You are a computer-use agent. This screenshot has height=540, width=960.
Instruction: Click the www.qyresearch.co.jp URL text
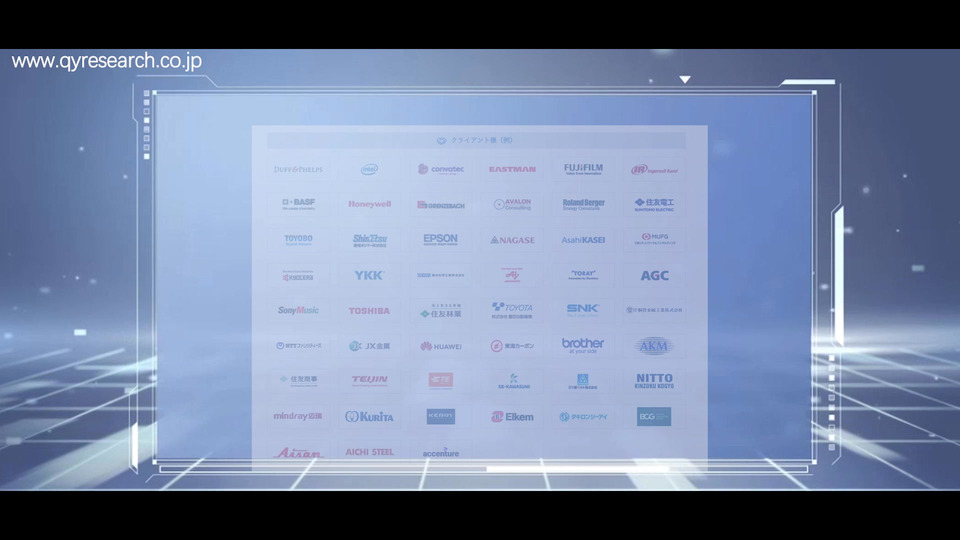tap(107, 61)
